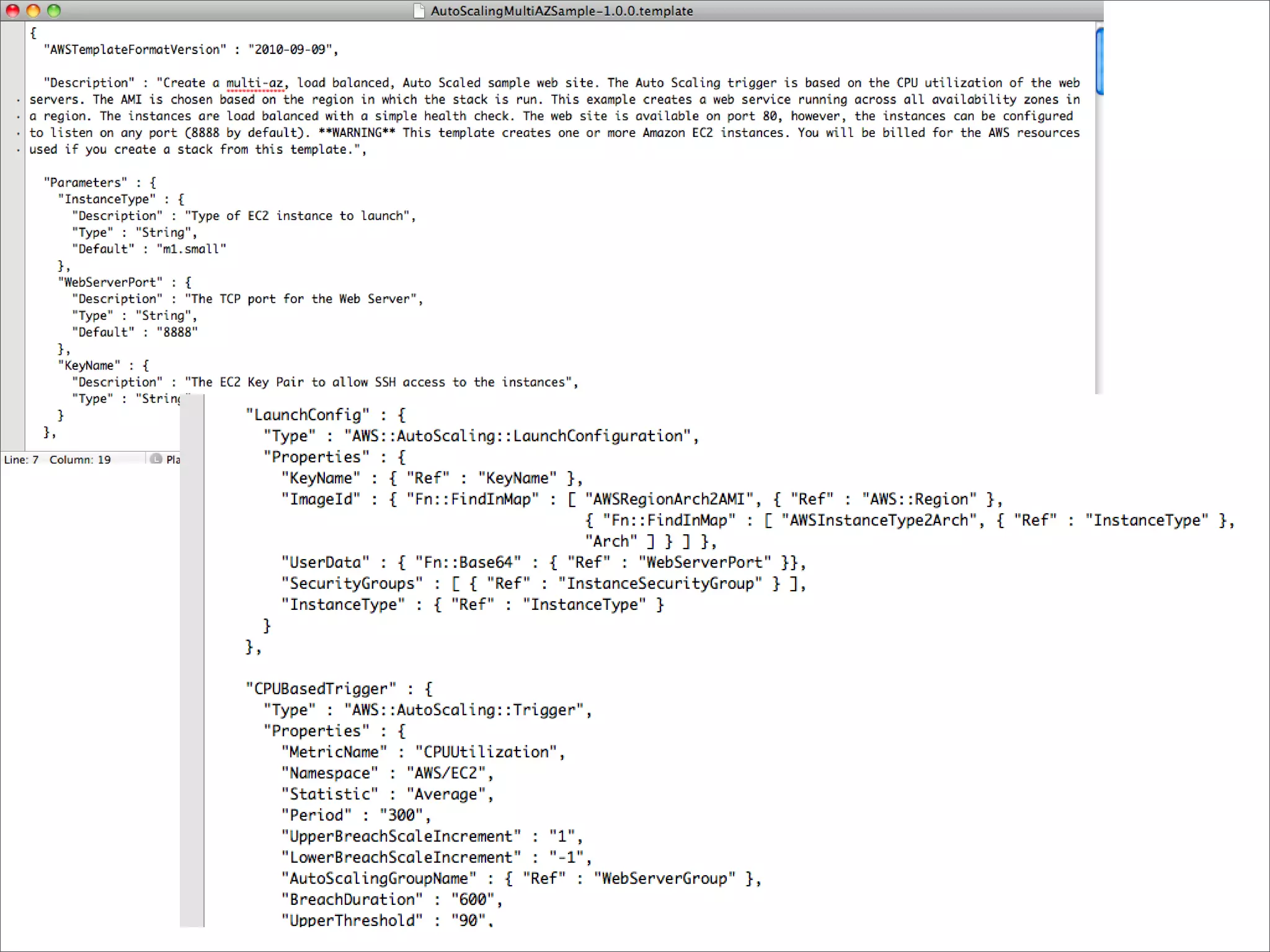
Task: Click the line gutter beside "InstanceType" line
Action: pyautogui.click(x=12, y=200)
